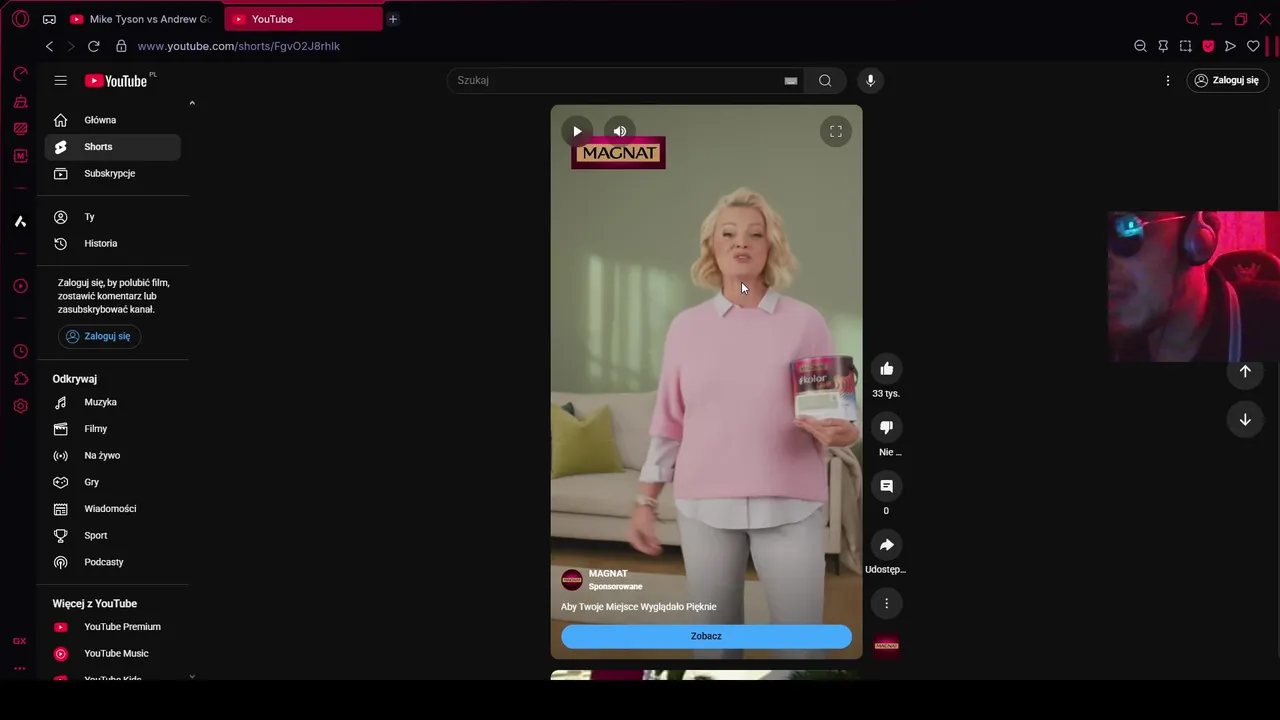Open YouTube settings three-dot menu in header
The width and height of the screenshot is (1280, 720).
click(x=1168, y=81)
